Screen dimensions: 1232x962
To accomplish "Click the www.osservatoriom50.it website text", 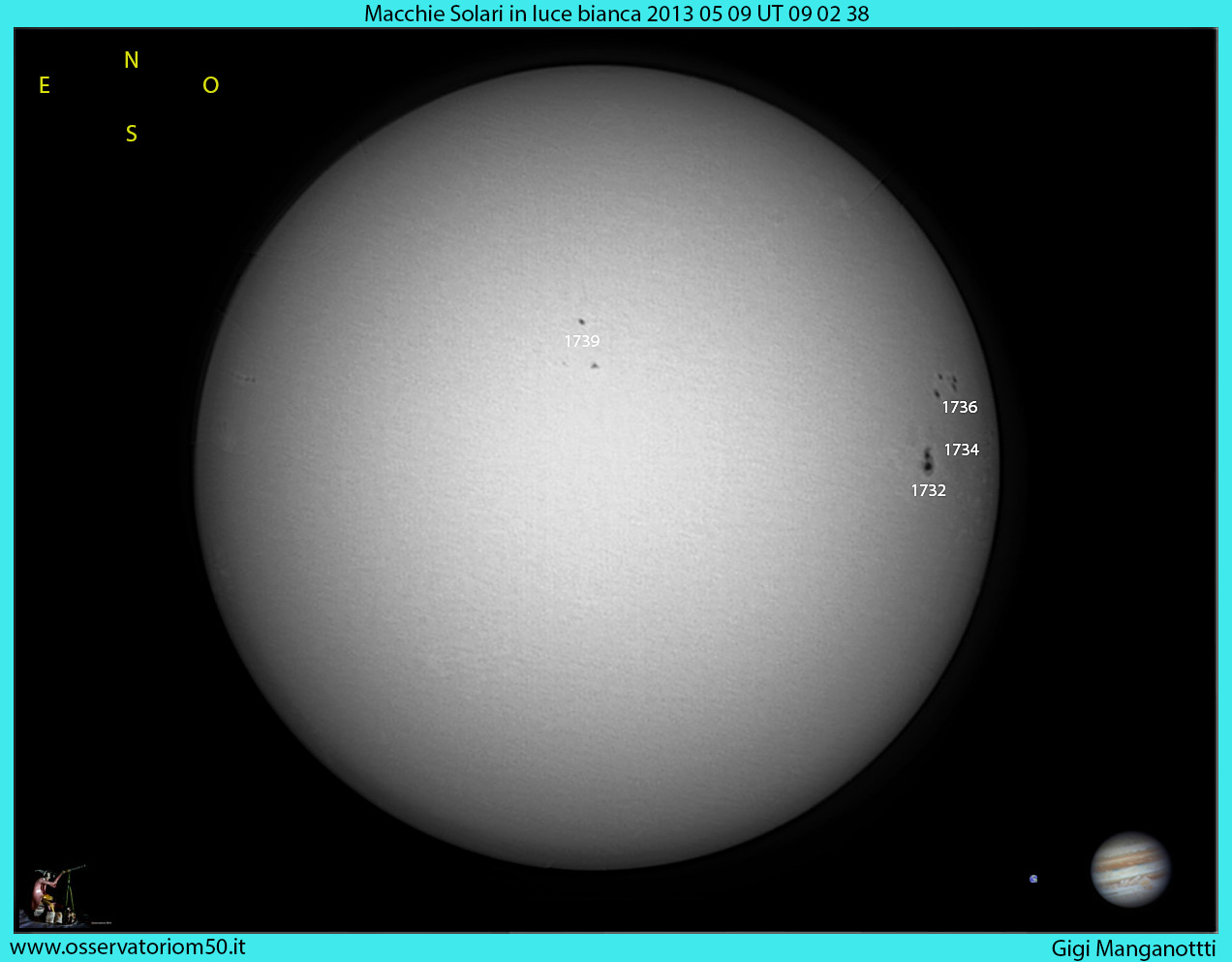I will 128,946.
